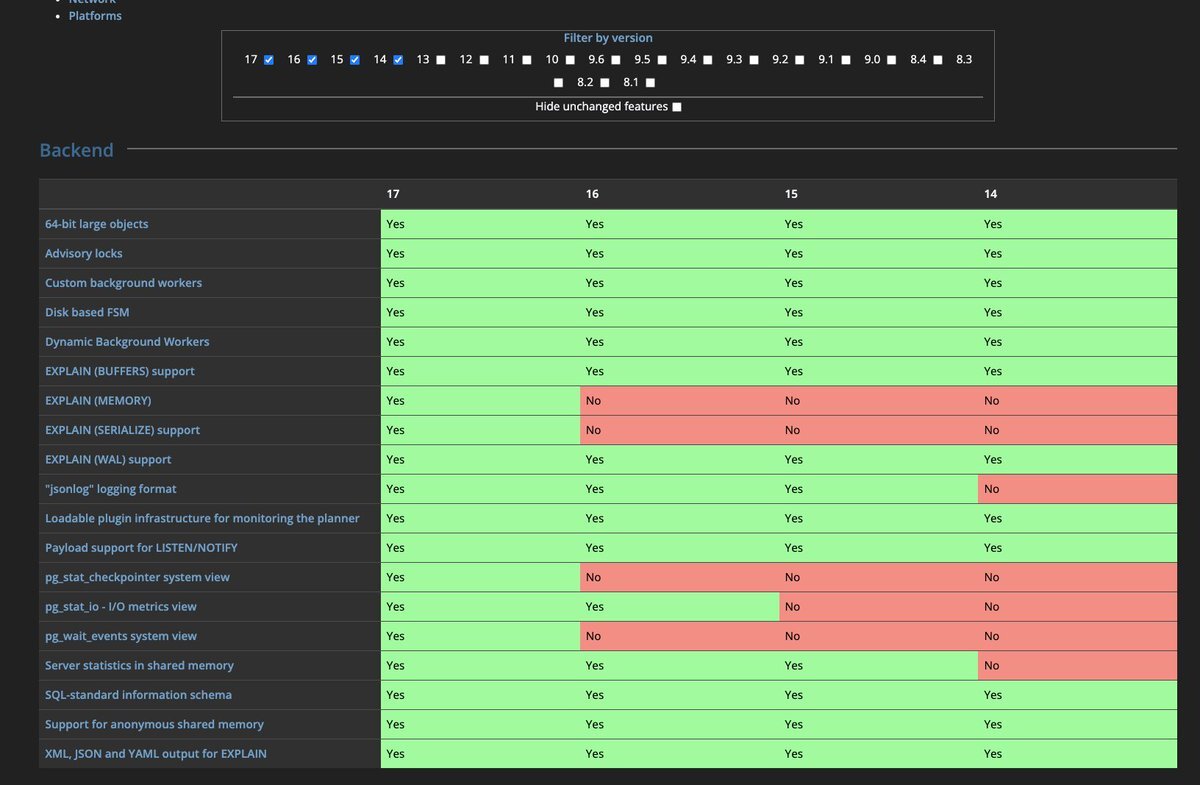
Task: Click 'No' cell for EXPLAIN (SERIALIZE) version 14
Action: (1078, 430)
